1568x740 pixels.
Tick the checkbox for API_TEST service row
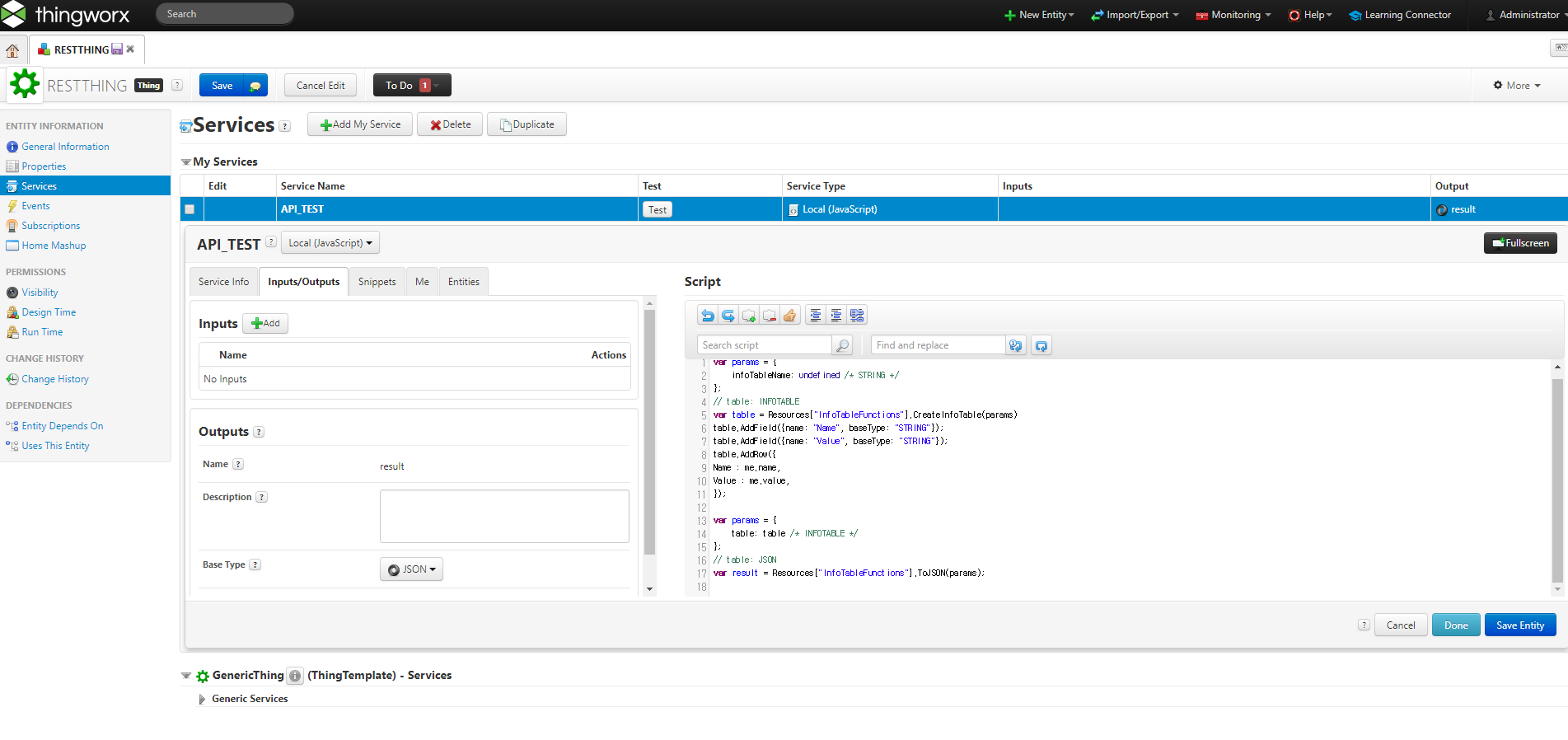point(190,209)
